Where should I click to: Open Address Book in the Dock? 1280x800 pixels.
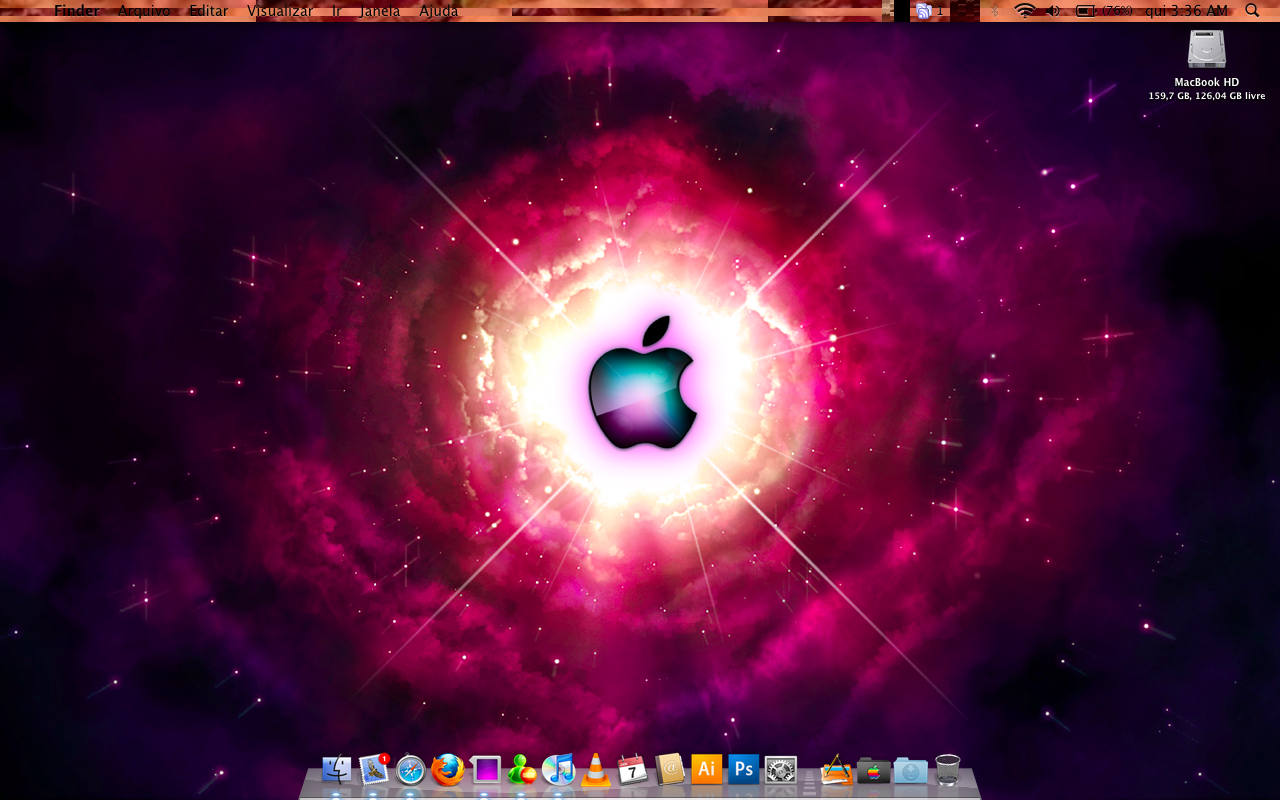point(669,770)
